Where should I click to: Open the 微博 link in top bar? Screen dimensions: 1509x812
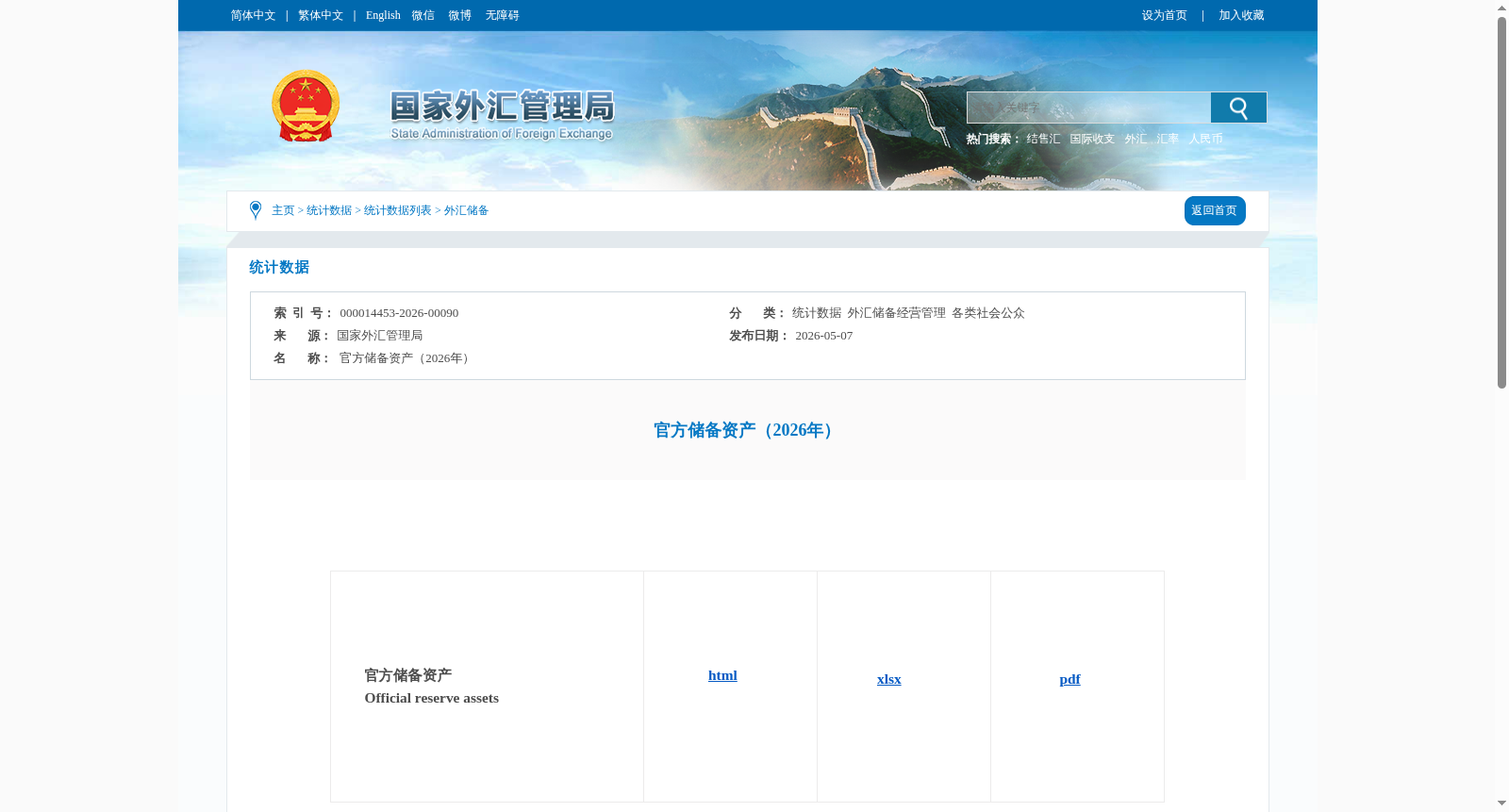pyautogui.click(x=459, y=15)
